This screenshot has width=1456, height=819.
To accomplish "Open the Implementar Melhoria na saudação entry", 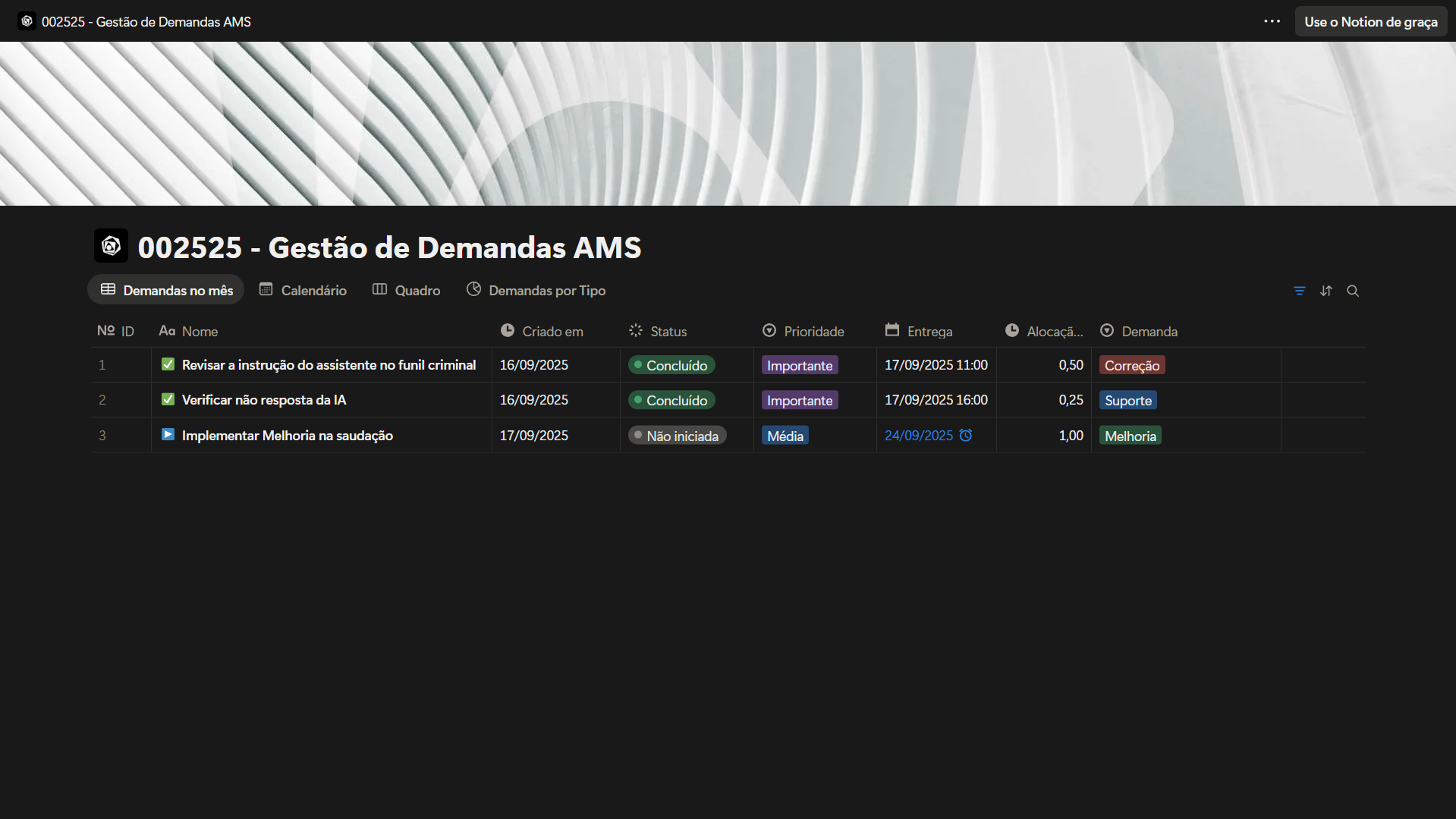I will 287,436.
